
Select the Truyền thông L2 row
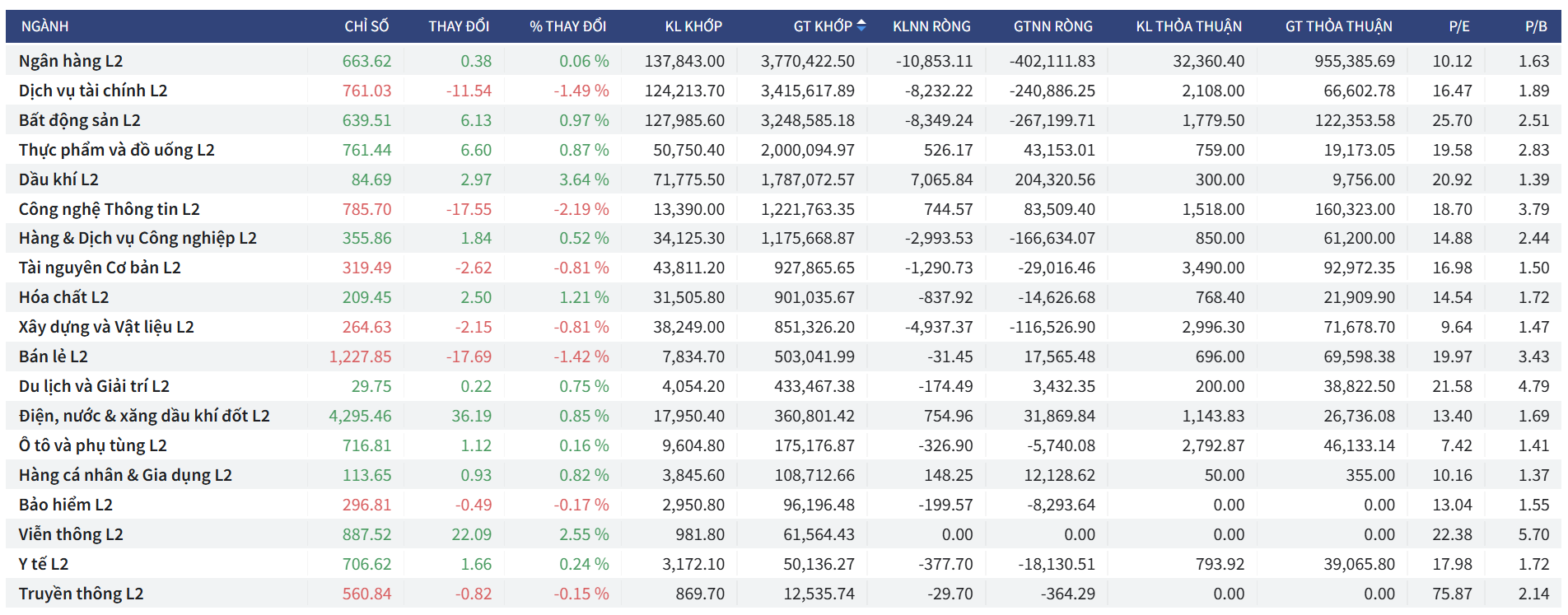coord(81,594)
